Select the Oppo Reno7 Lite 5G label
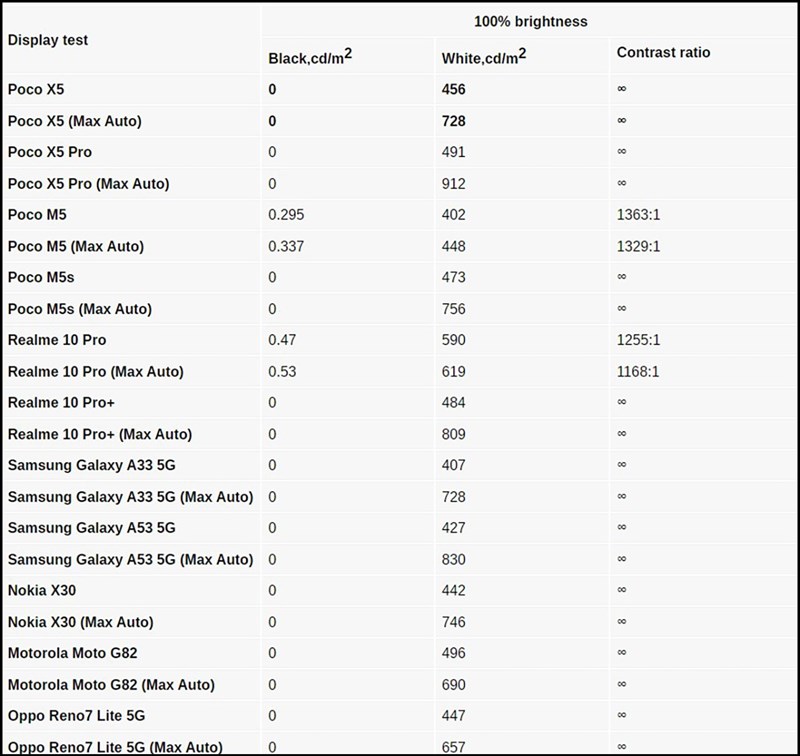This screenshot has height=756, width=800. click(77, 716)
